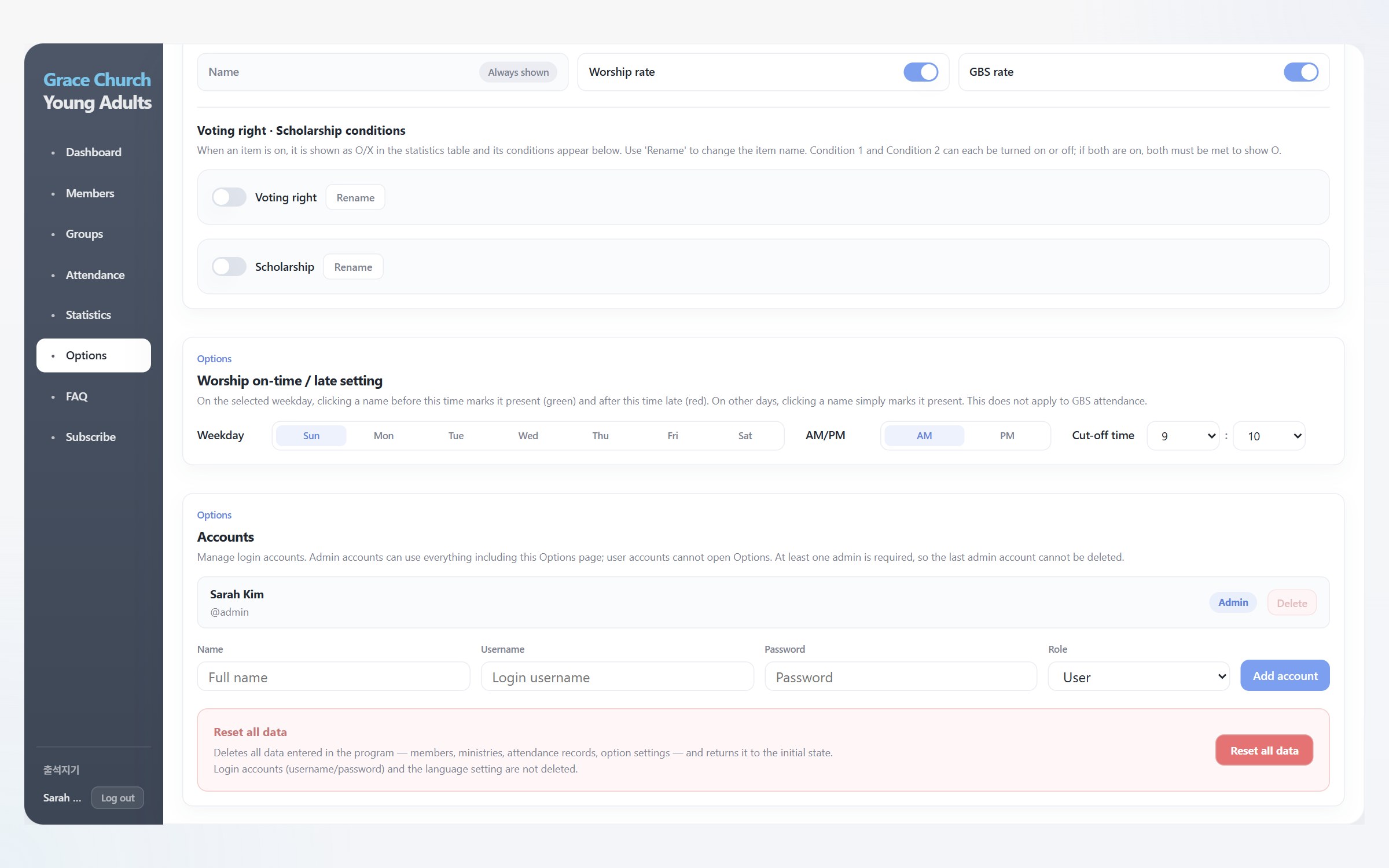Open the cut-off hour dropdown
Viewport: 1389px width, 868px height.
[x=1183, y=436]
